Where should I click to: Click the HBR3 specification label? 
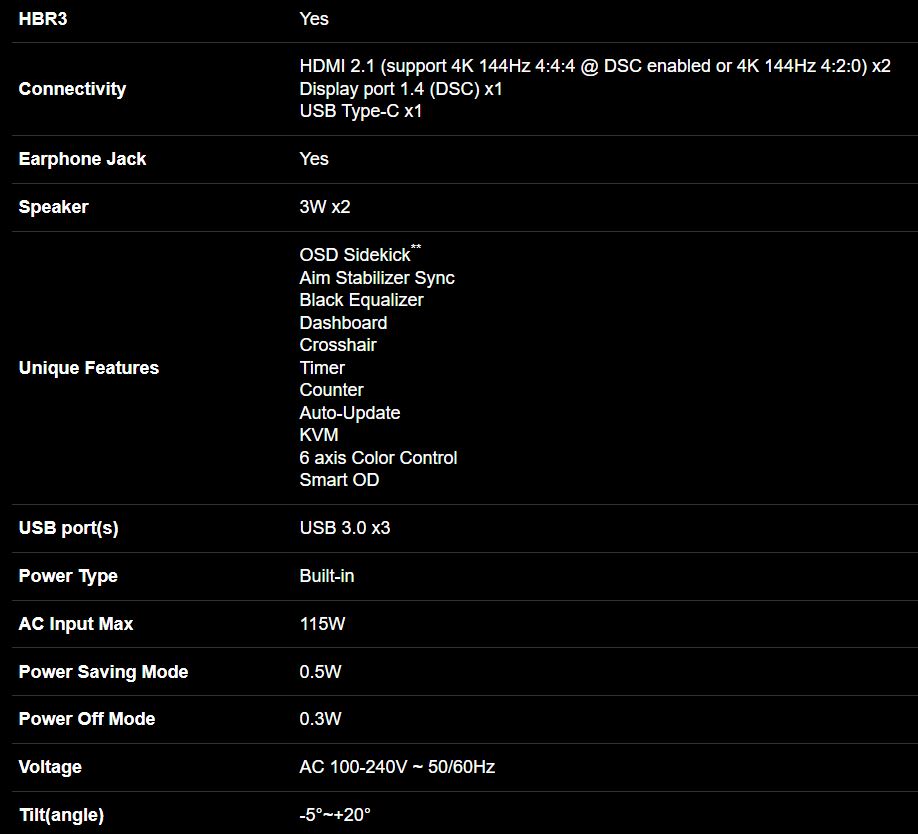pyautogui.click(x=43, y=19)
